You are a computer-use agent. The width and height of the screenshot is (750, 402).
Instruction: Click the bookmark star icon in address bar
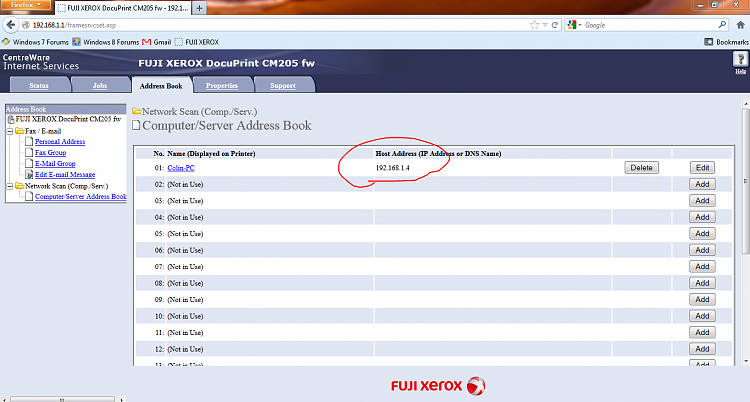tap(534, 25)
